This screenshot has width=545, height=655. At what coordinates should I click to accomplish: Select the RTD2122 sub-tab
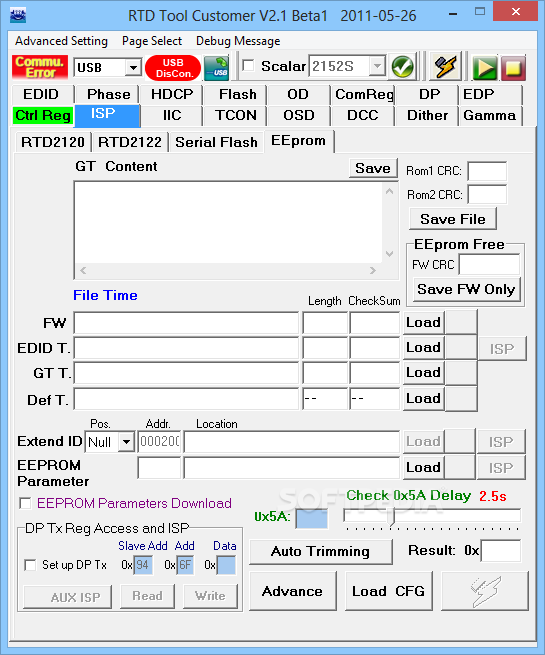[130, 142]
